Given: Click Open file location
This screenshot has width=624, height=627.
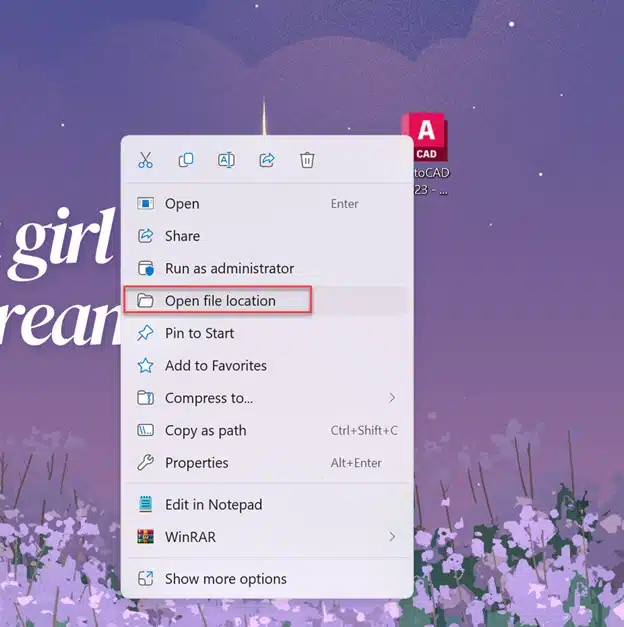Looking at the screenshot, I should (220, 301).
